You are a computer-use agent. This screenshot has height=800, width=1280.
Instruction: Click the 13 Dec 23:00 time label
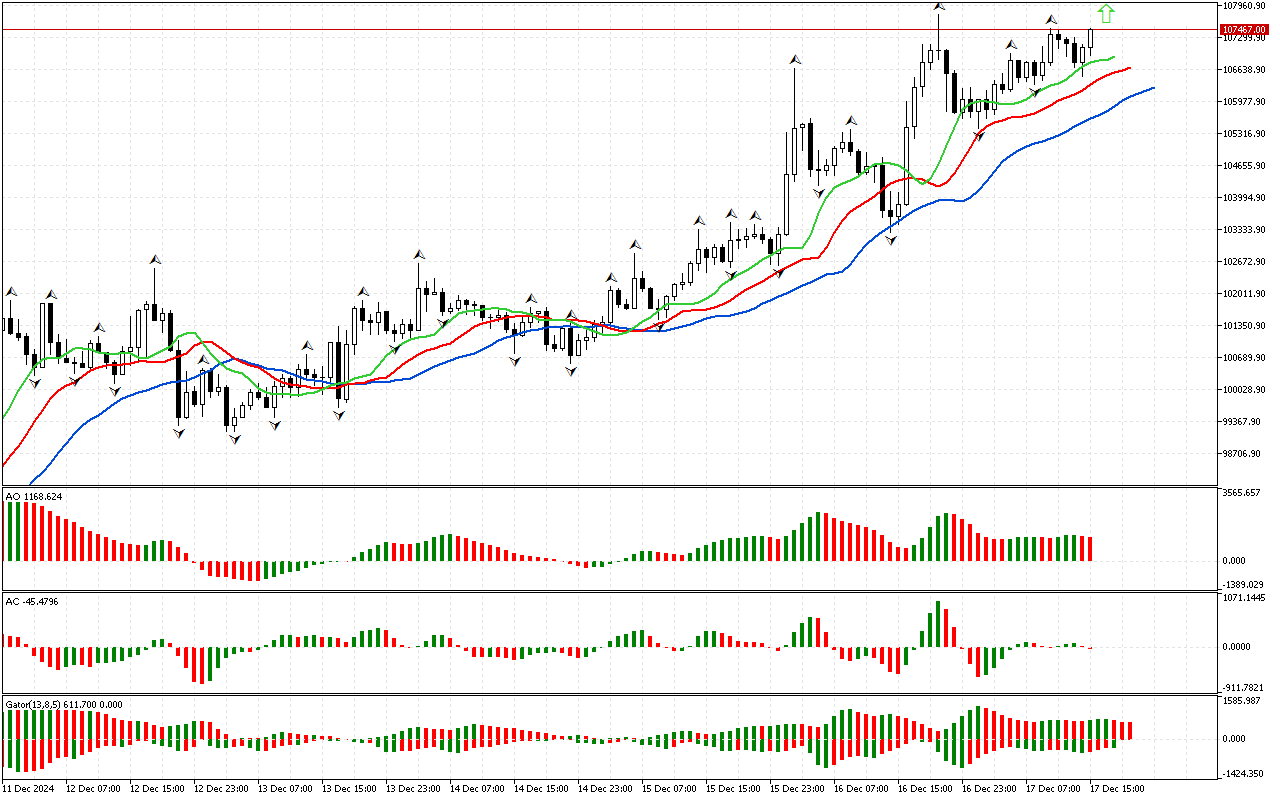click(x=412, y=789)
